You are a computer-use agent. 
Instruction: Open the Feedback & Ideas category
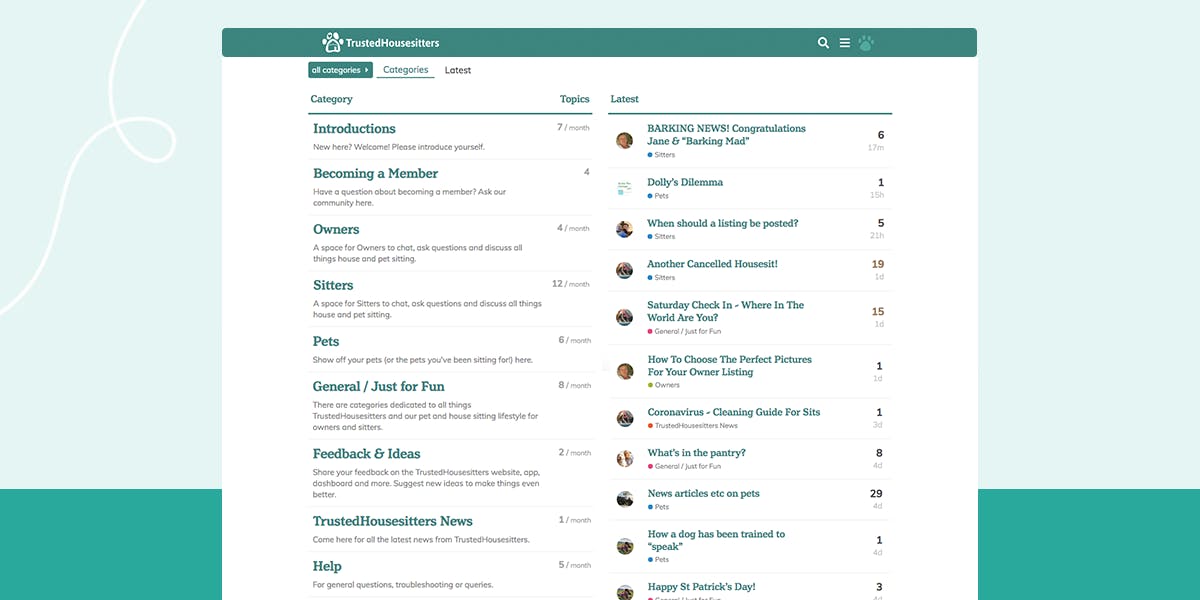click(x=367, y=454)
